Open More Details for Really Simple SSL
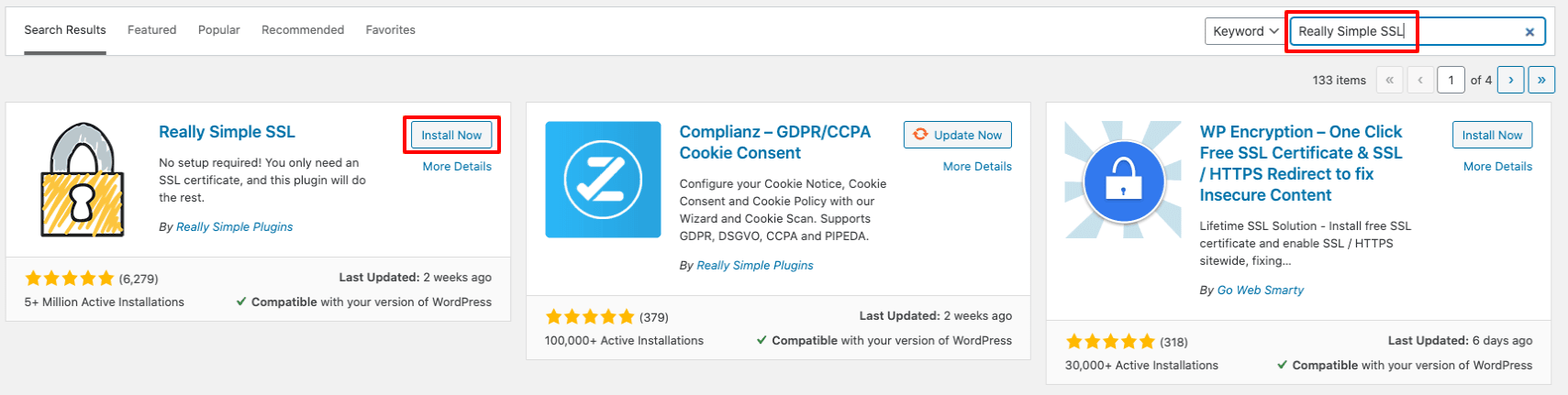1568x395 pixels. 457,167
